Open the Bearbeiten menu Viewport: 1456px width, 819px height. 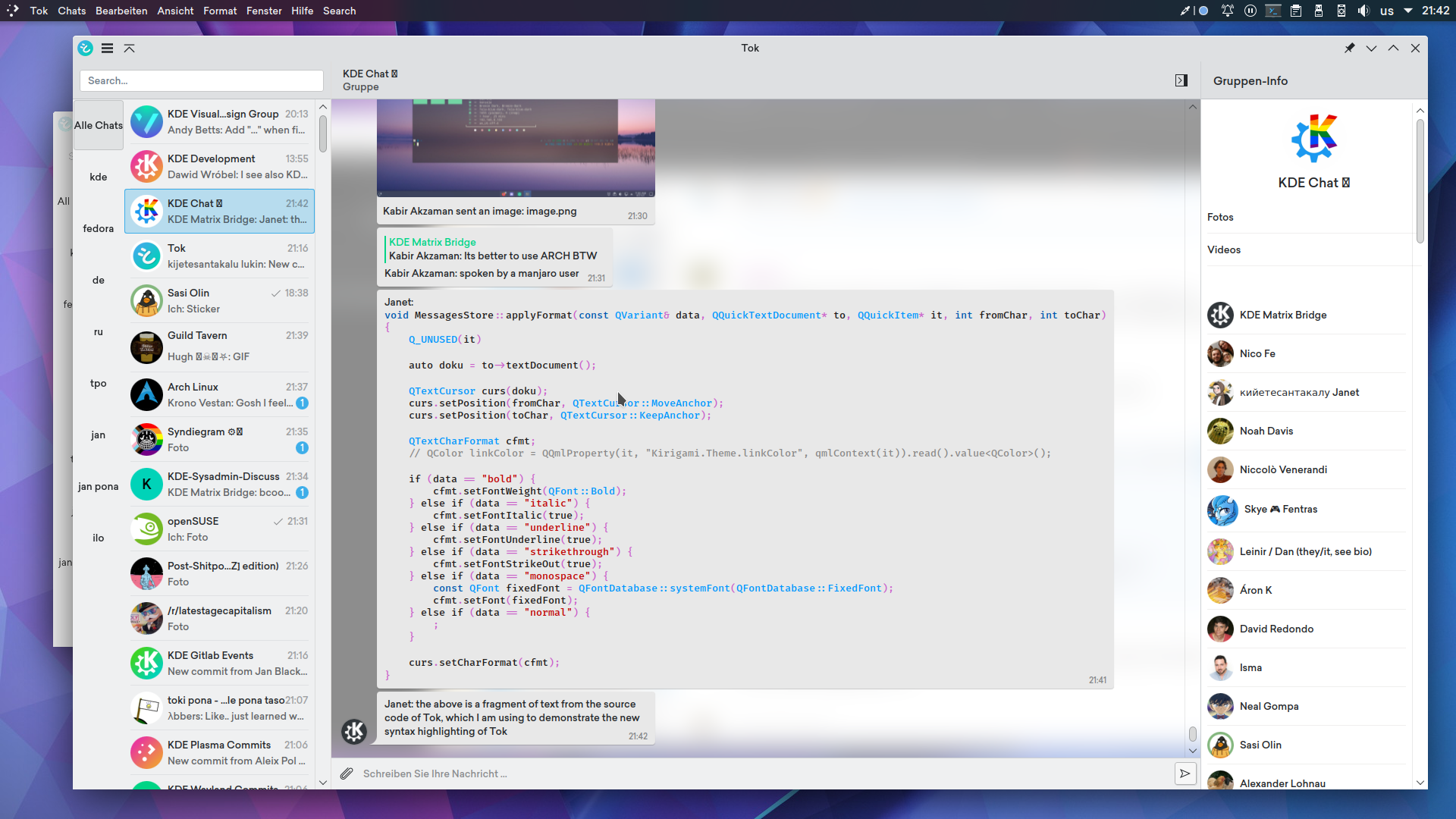[x=121, y=11]
